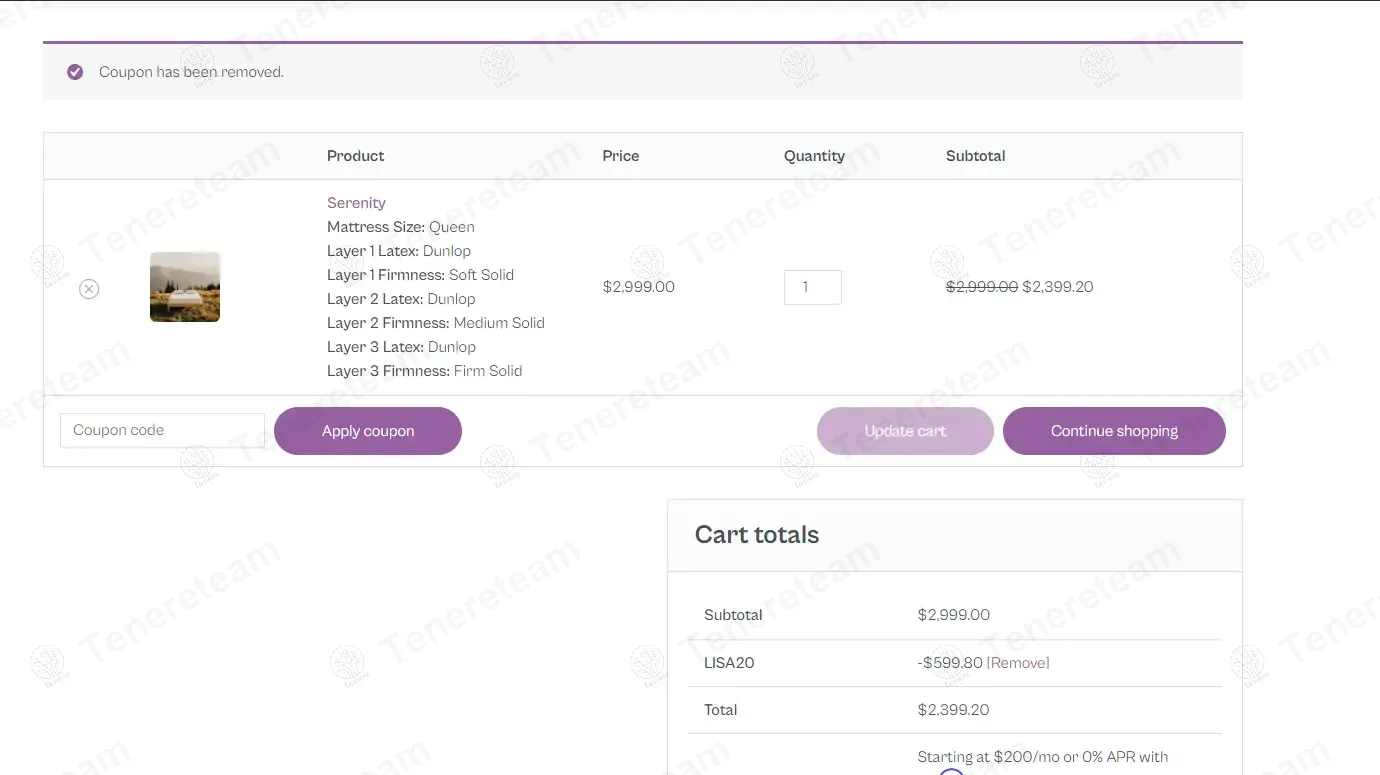1380x775 pixels.
Task: Click the 'Starting at $200/mo' financing text
Action: 1042,757
